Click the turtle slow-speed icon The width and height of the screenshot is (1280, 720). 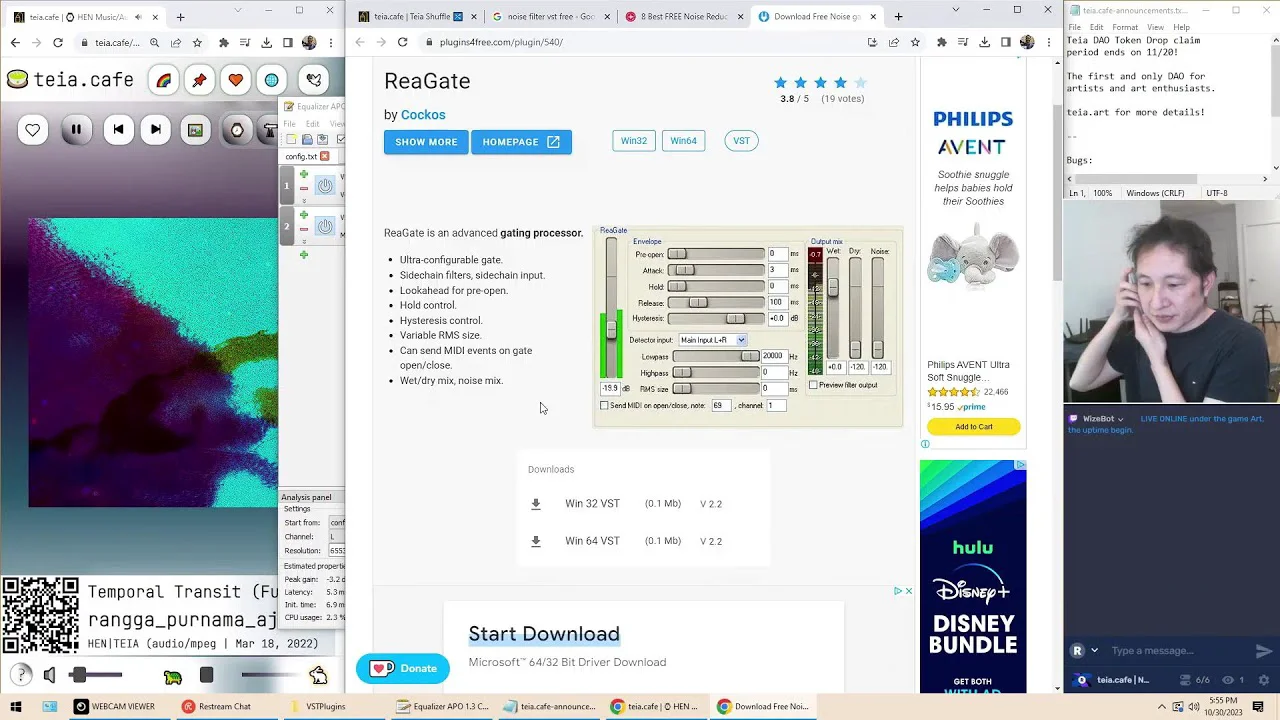pos(173,677)
